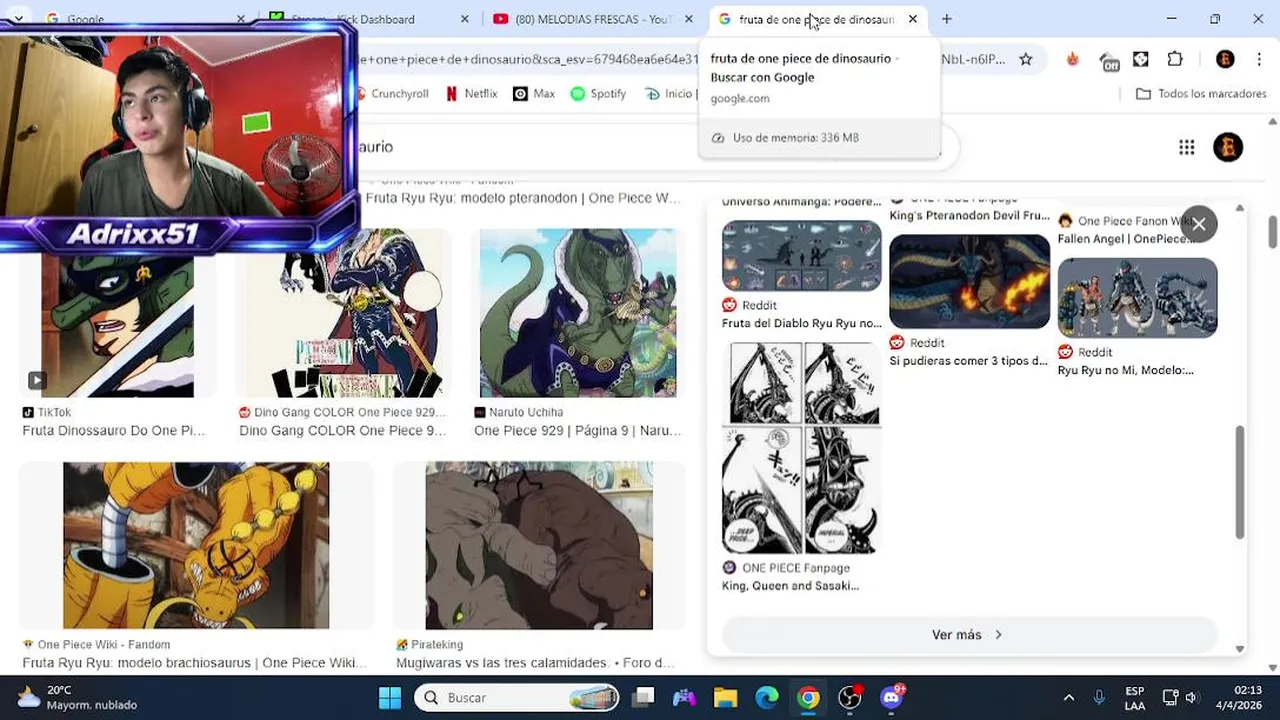Screen dimensions: 1280x720
Task: Open OBS Studio from the taskbar
Action: 850,697
